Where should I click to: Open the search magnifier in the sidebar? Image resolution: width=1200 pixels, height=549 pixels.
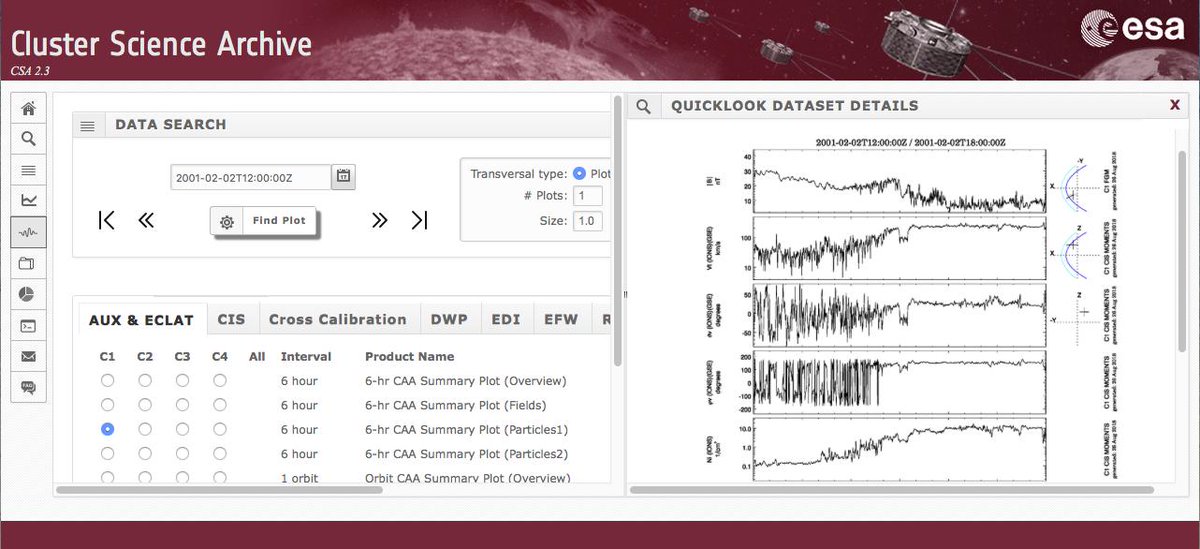pos(28,139)
